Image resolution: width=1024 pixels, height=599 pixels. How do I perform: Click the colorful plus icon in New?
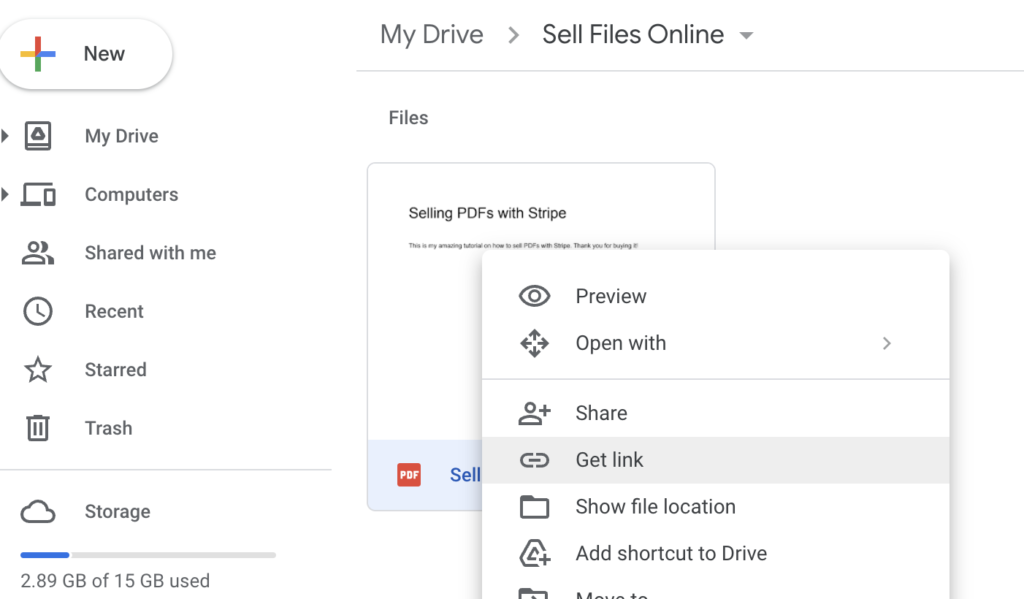38,54
